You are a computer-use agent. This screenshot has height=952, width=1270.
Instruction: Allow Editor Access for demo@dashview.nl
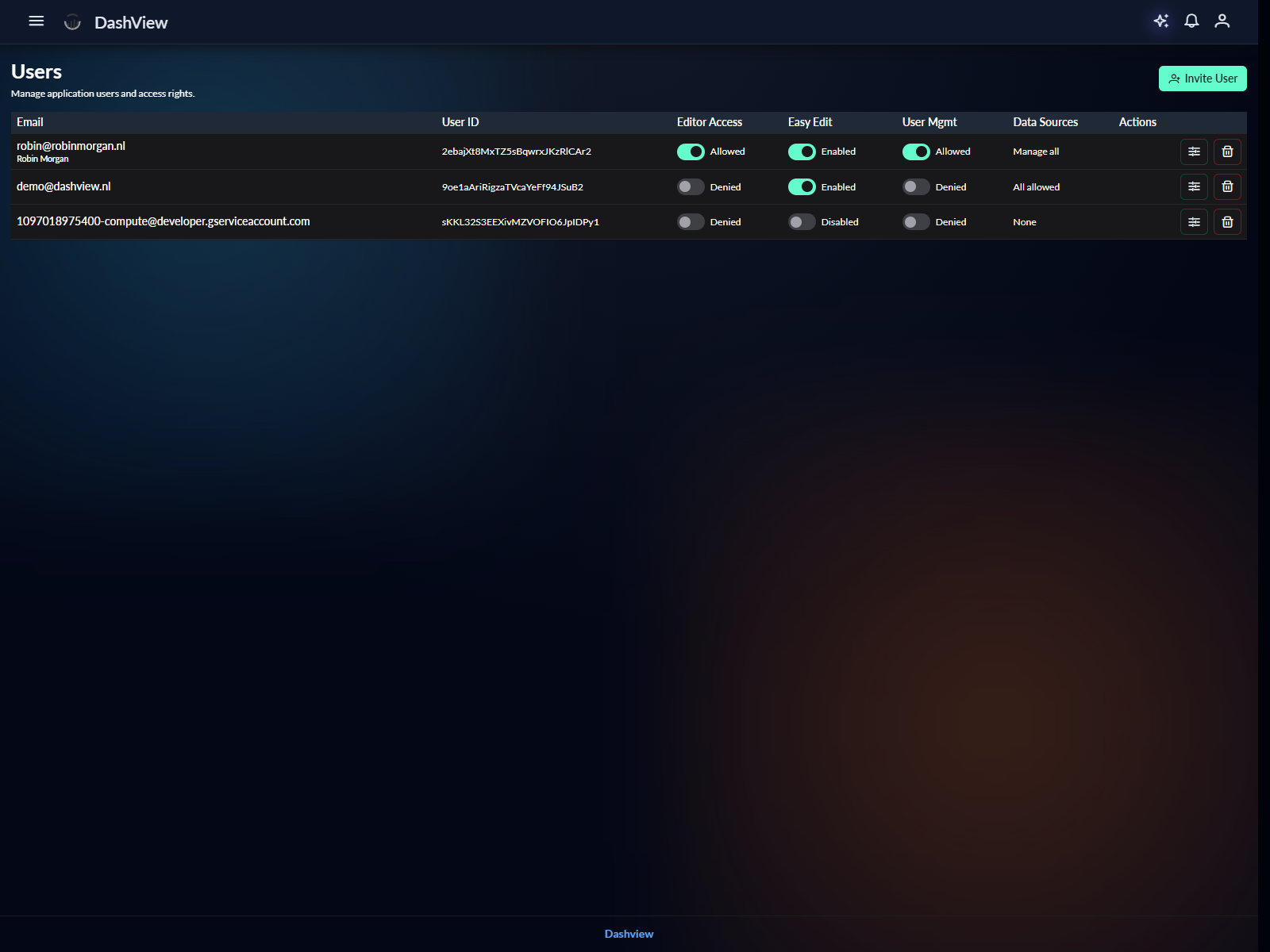click(x=691, y=186)
